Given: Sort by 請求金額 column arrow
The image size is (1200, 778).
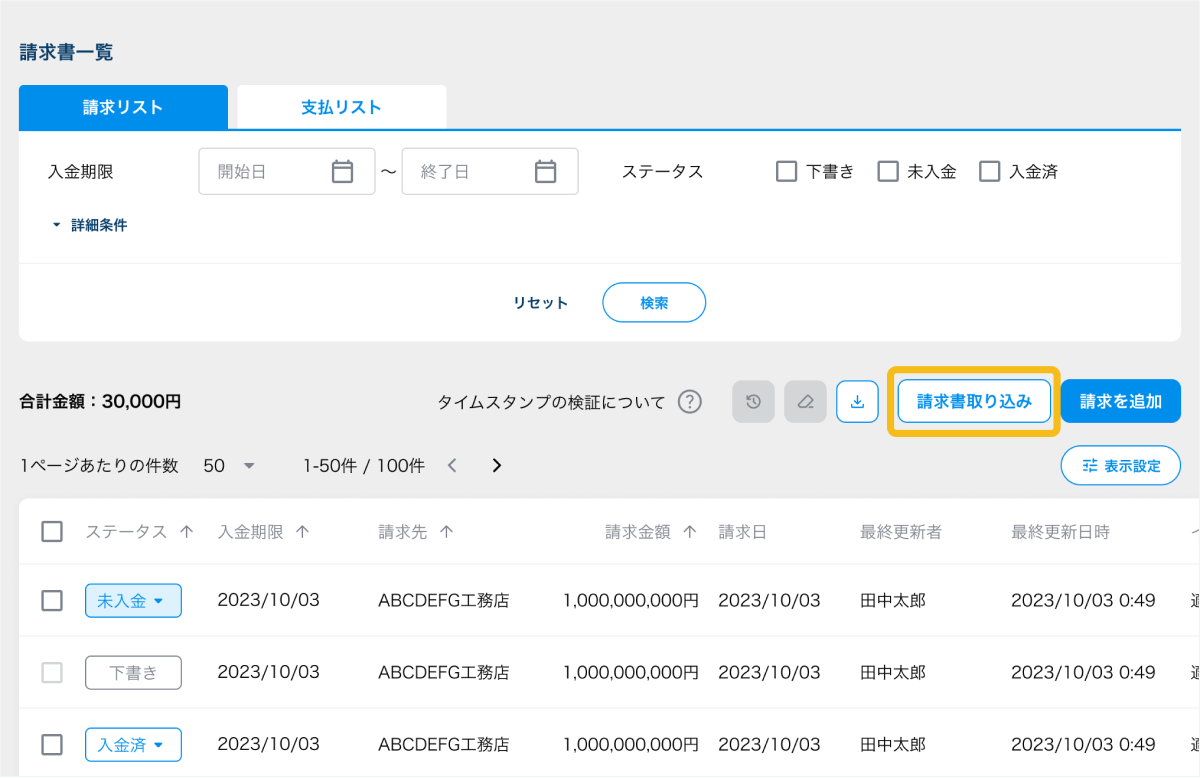Looking at the screenshot, I should [x=689, y=532].
